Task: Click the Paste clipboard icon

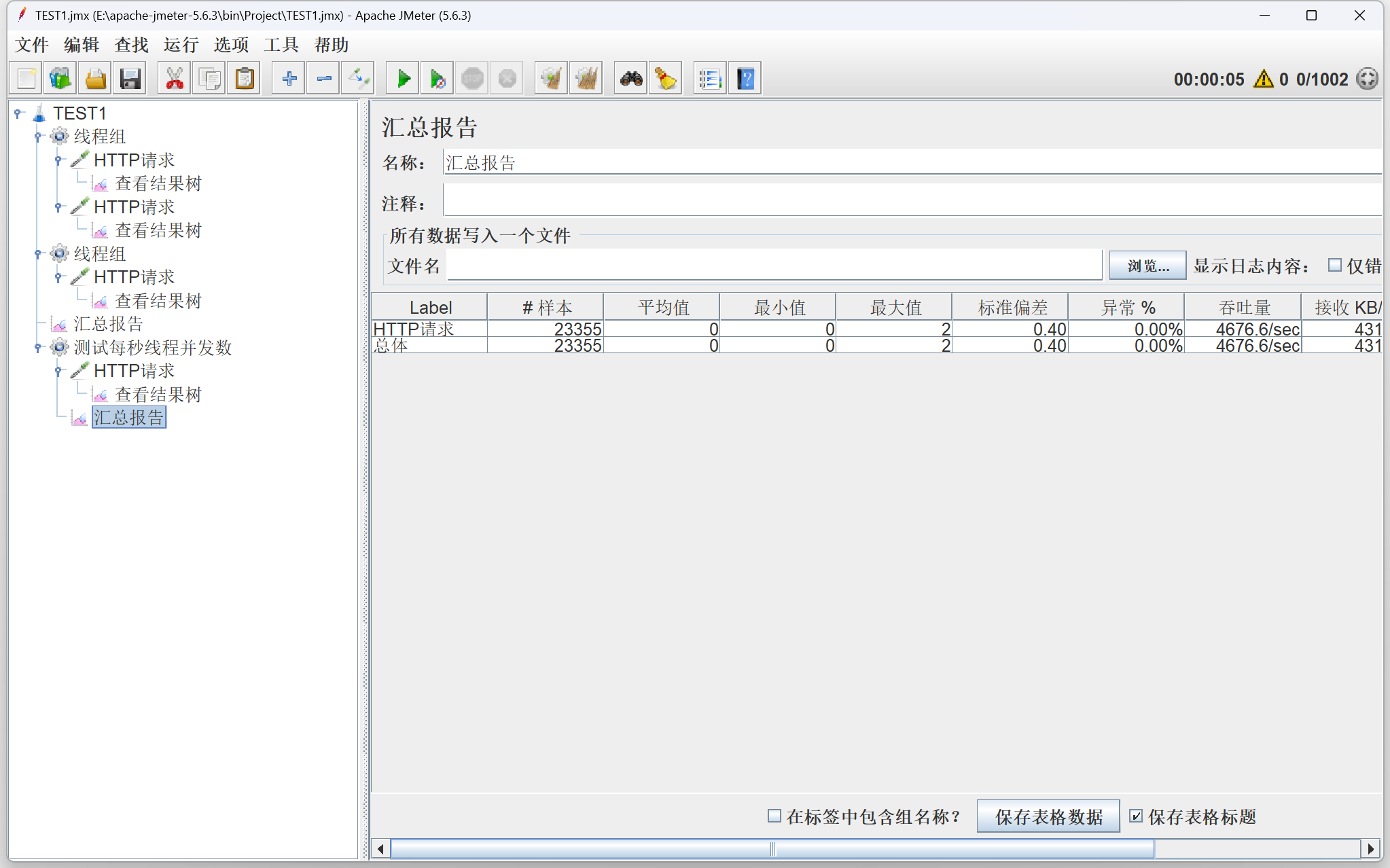Action: pyautogui.click(x=244, y=79)
